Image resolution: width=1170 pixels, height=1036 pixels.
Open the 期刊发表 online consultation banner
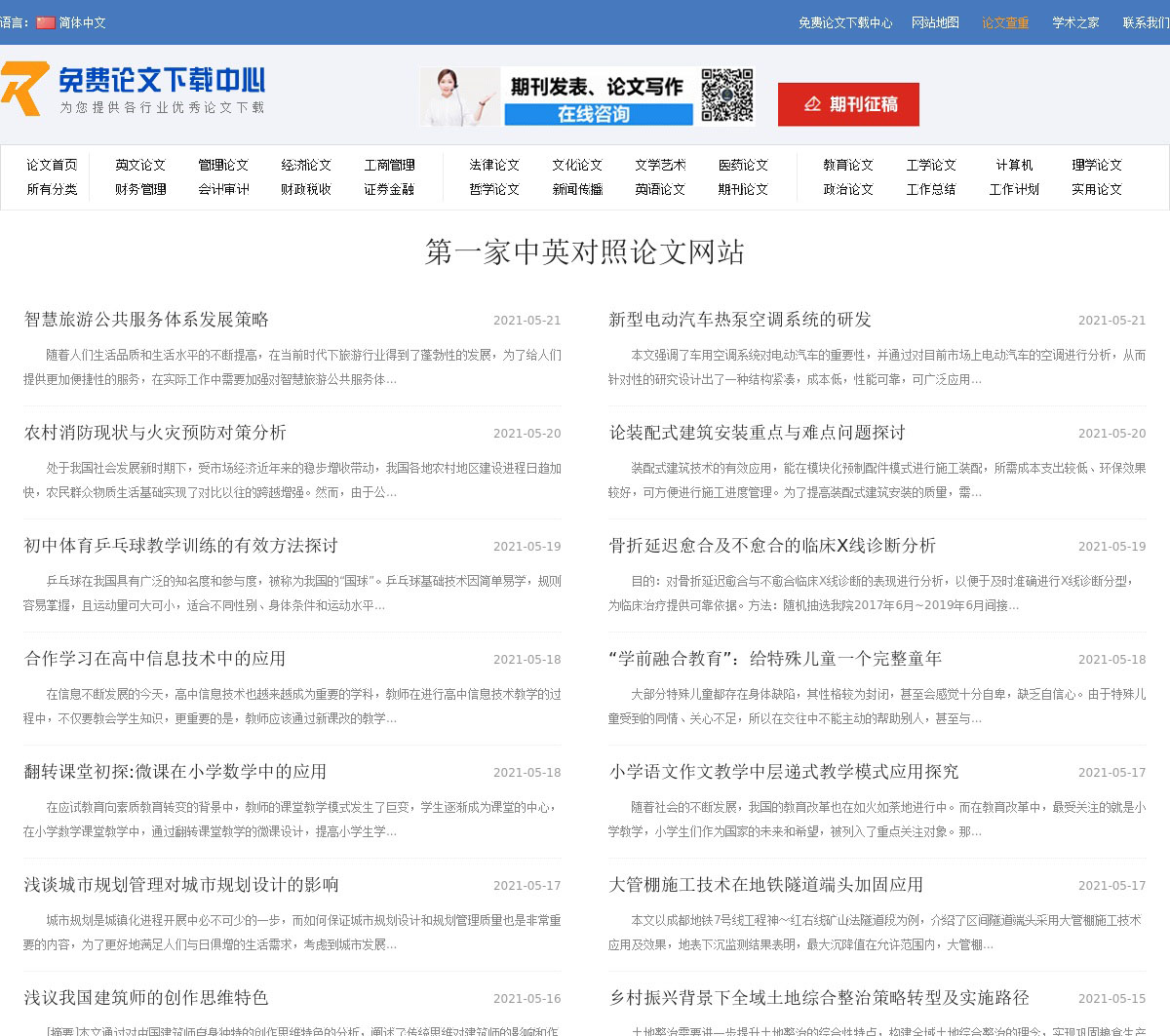(560, 96)
